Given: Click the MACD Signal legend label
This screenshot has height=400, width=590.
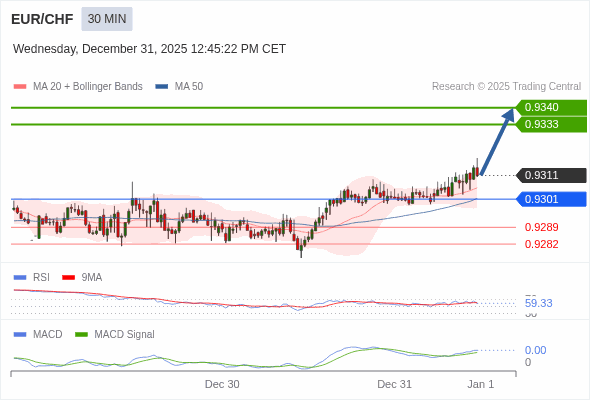Looking at the screenshot, I should (125, 335).
